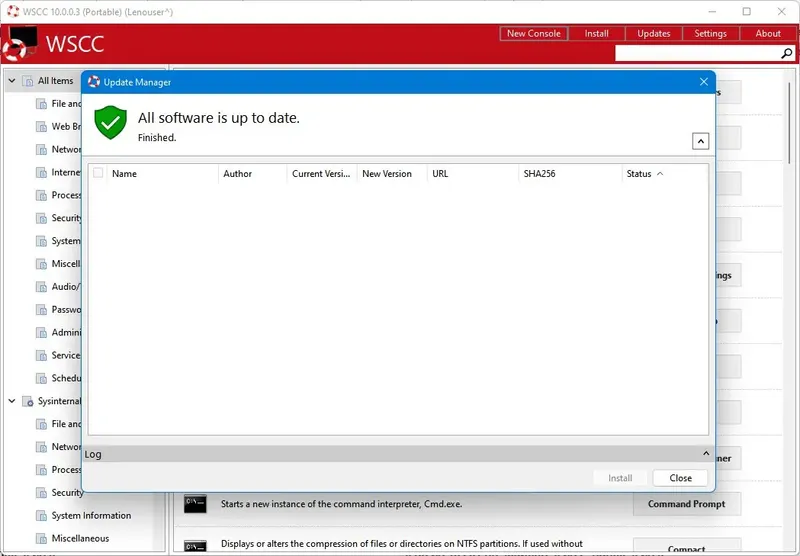Click the first System category icon
Image resolution: width=800 pixels, height=556 pixels.
[41, 241]
